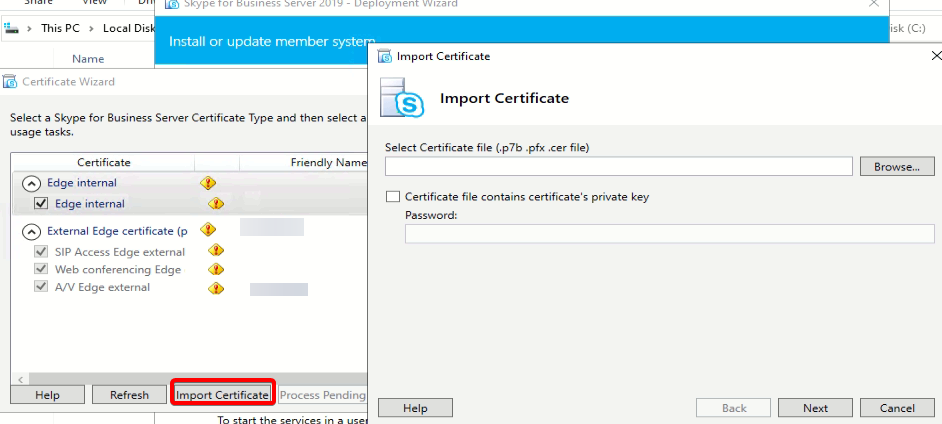Click warning icon on A/V Edge external row
942x424 pixels.
(x=216, y=288)
